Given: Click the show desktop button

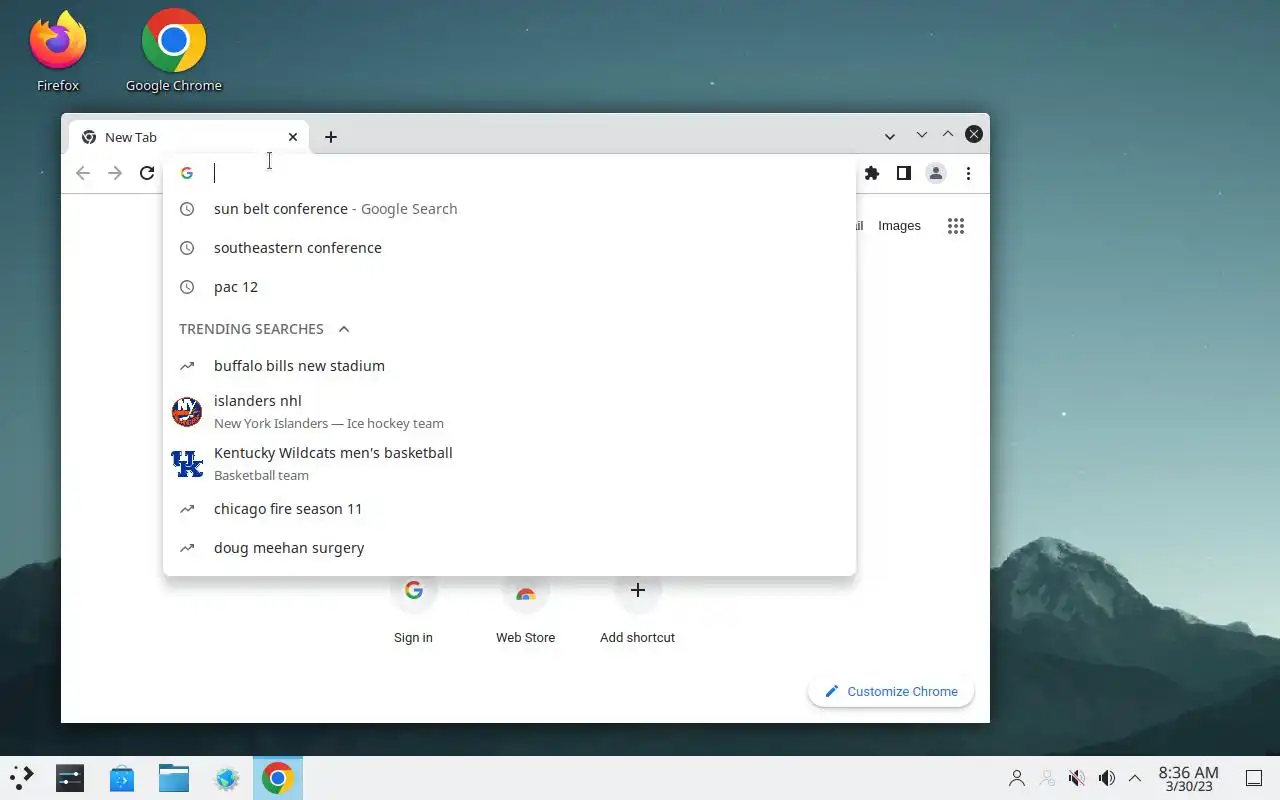Looking at the screenshot, I should pos(1253,778).
